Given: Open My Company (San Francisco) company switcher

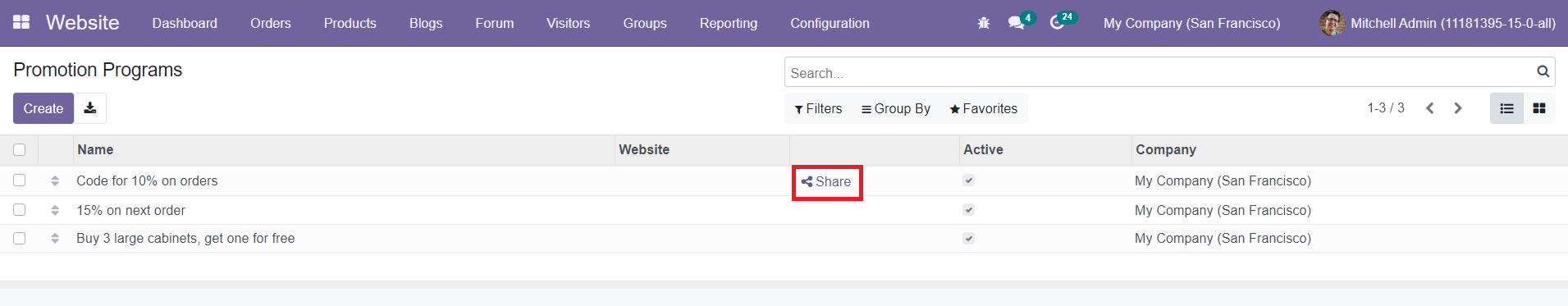Looking at the screenshot, I should tap(1191, 23).
